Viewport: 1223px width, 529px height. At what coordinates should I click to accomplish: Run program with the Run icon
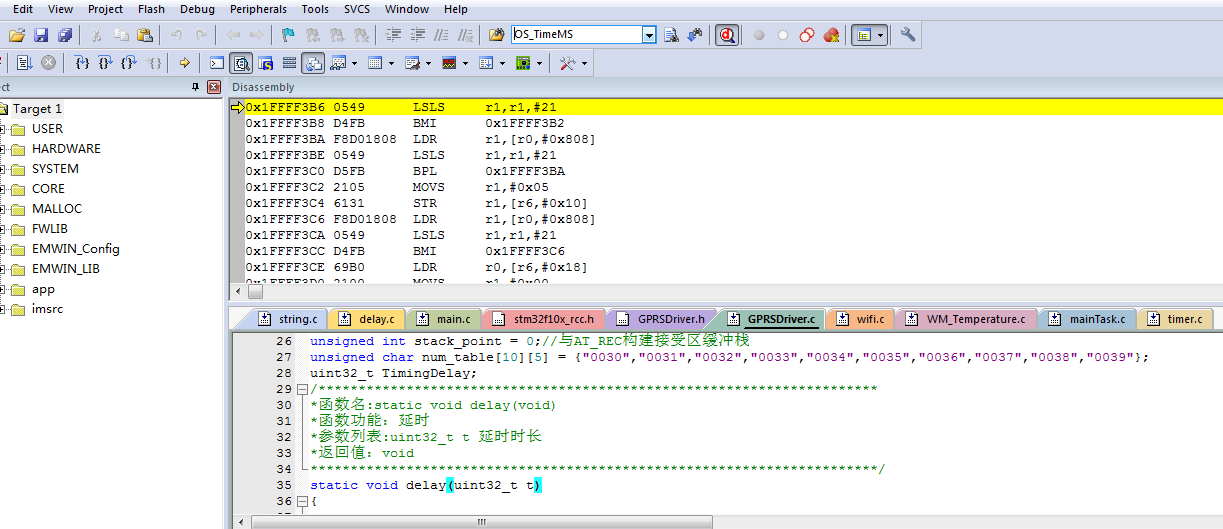(23, 63)
